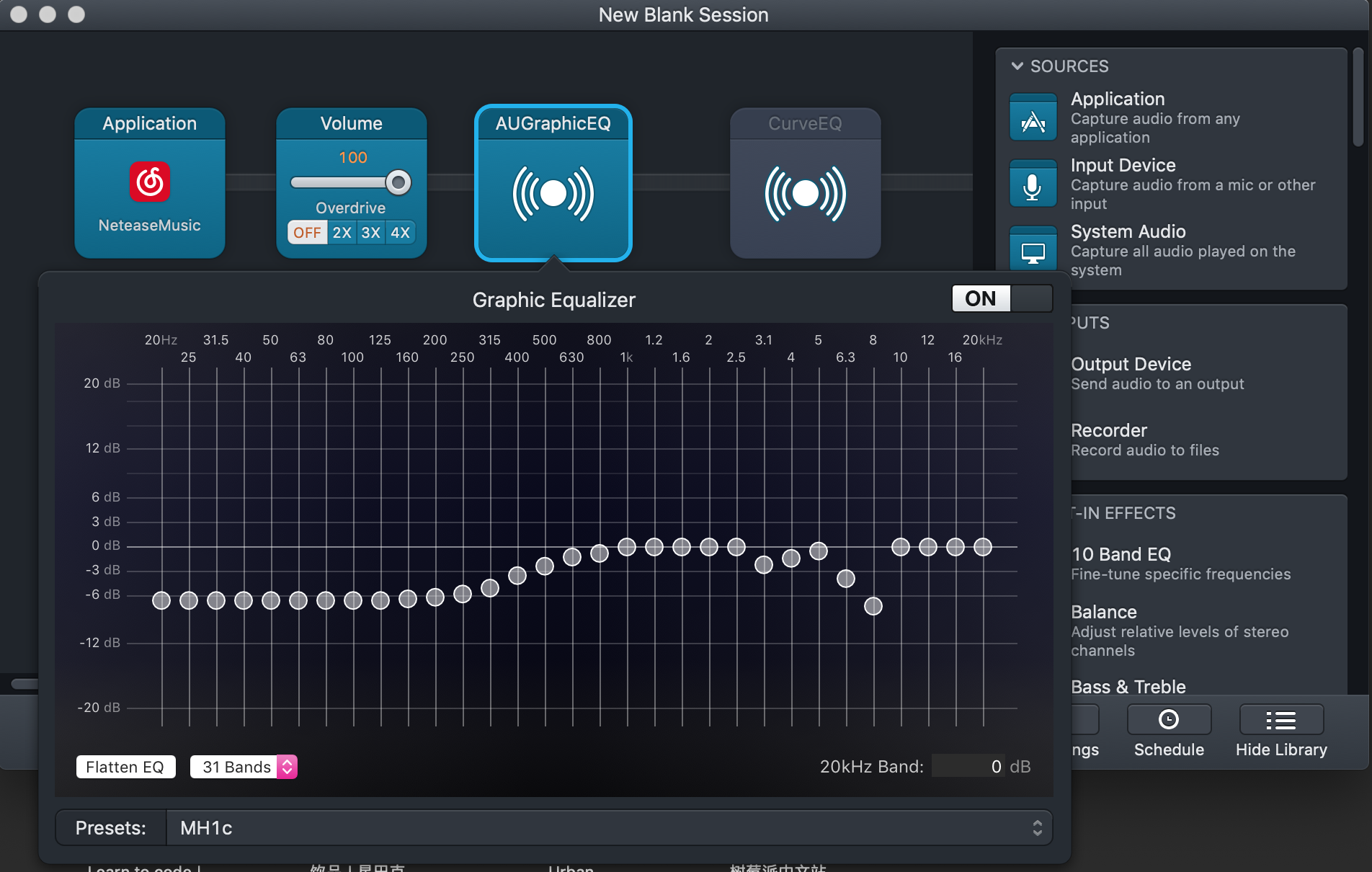1372x872 pixels.
Task: Click the Flatten EQ button
Action: (x=125, y=767)
